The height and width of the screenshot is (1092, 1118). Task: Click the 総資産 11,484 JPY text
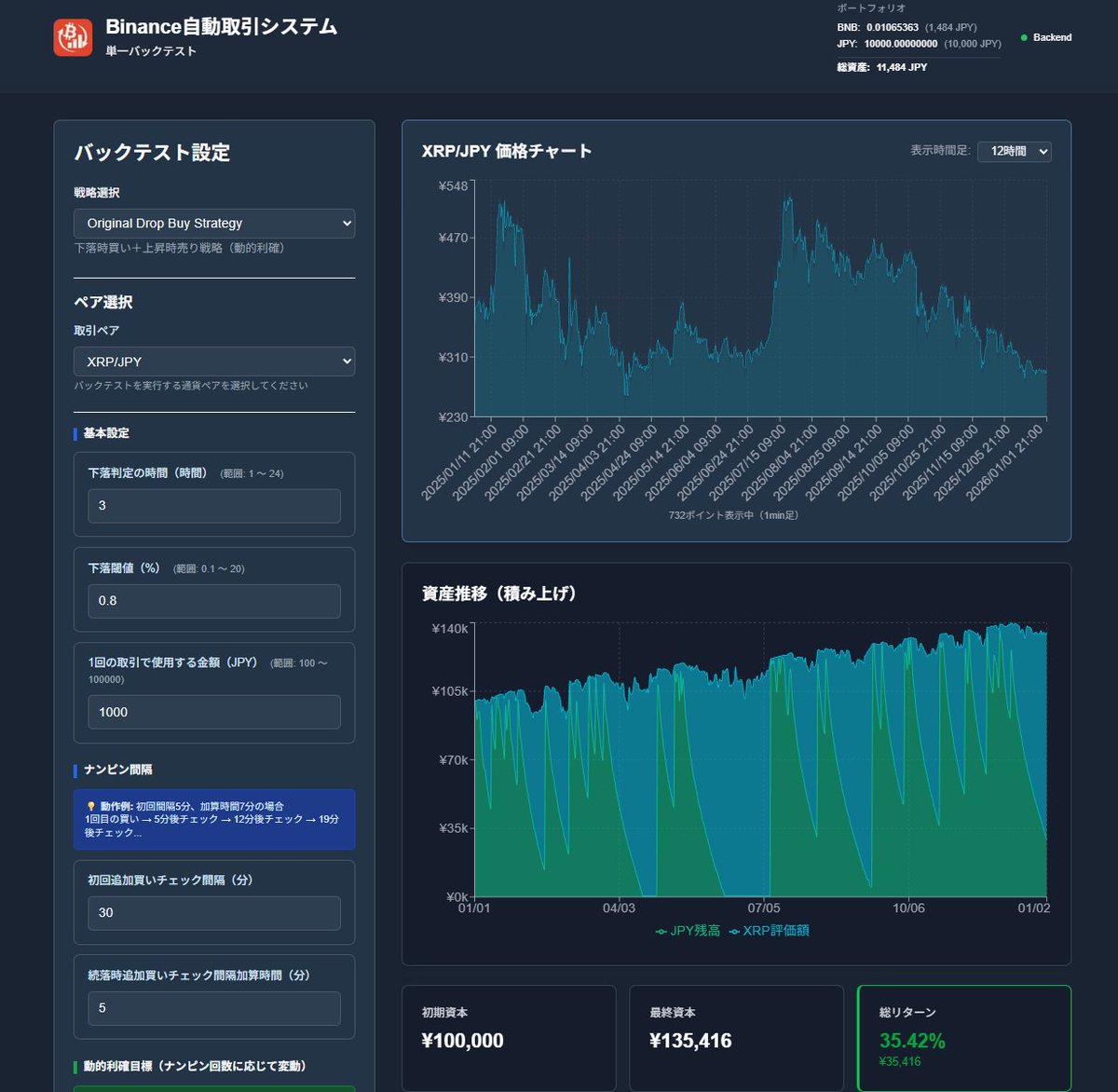[881, 67]
